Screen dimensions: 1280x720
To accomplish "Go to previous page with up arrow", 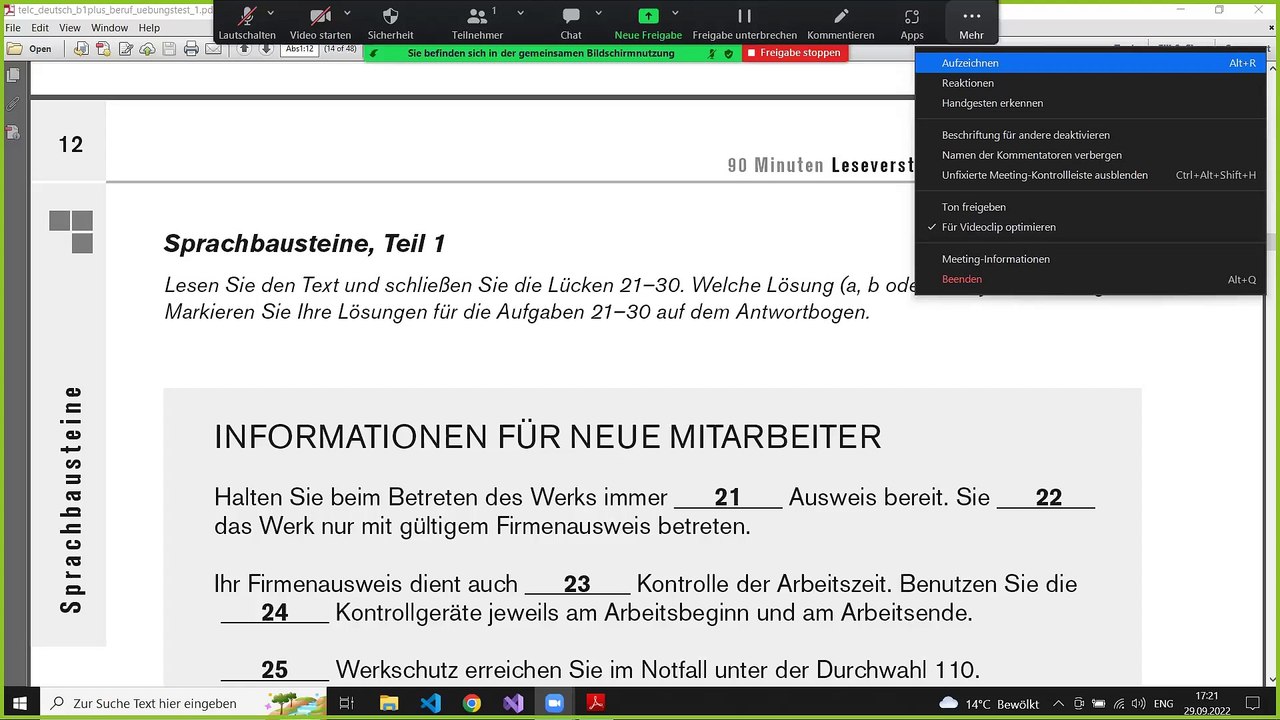I will 244,49.
